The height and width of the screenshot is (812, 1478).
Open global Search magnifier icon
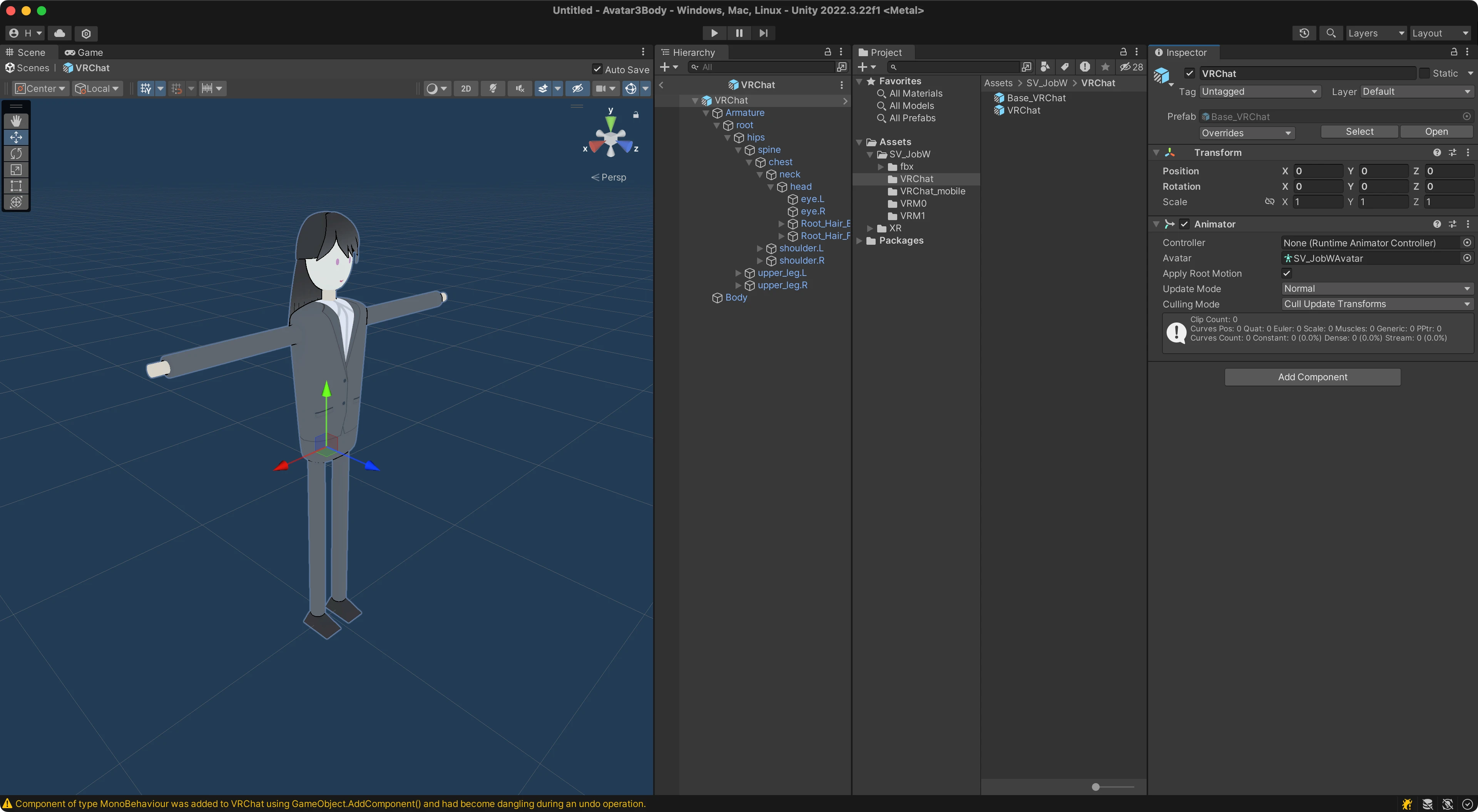click(1331, 33)
